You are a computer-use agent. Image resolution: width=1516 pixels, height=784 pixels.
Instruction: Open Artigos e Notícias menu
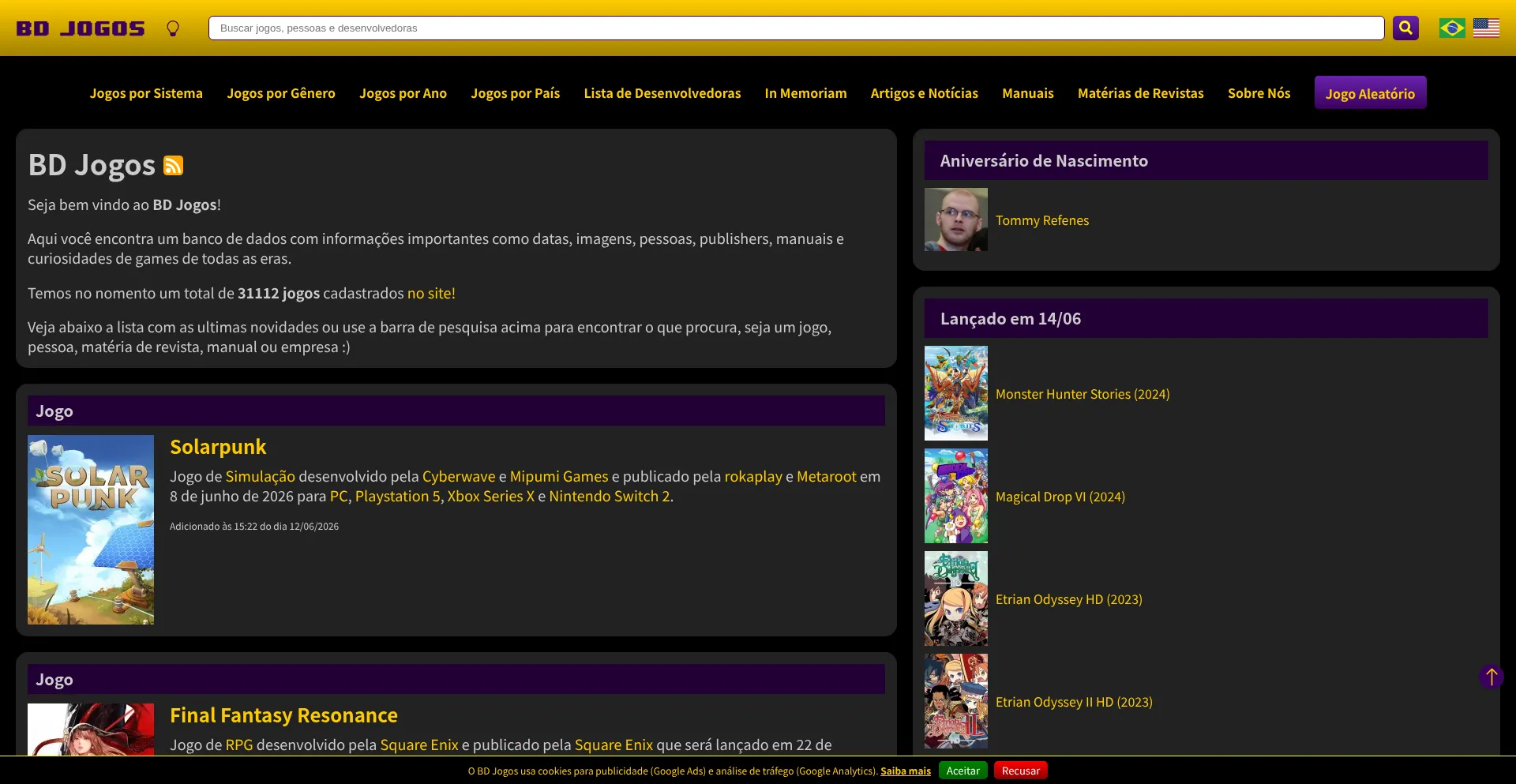click(x=925, y=93)
